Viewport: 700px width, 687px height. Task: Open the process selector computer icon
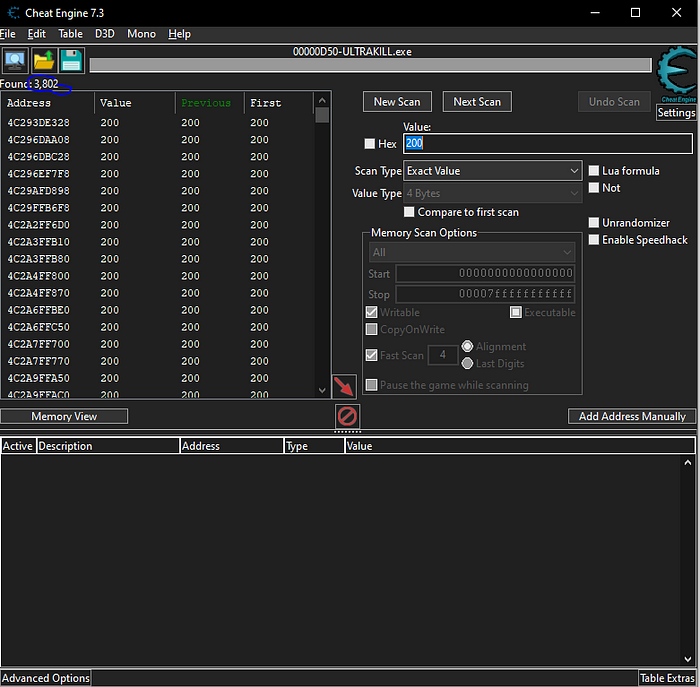point(15,60)
